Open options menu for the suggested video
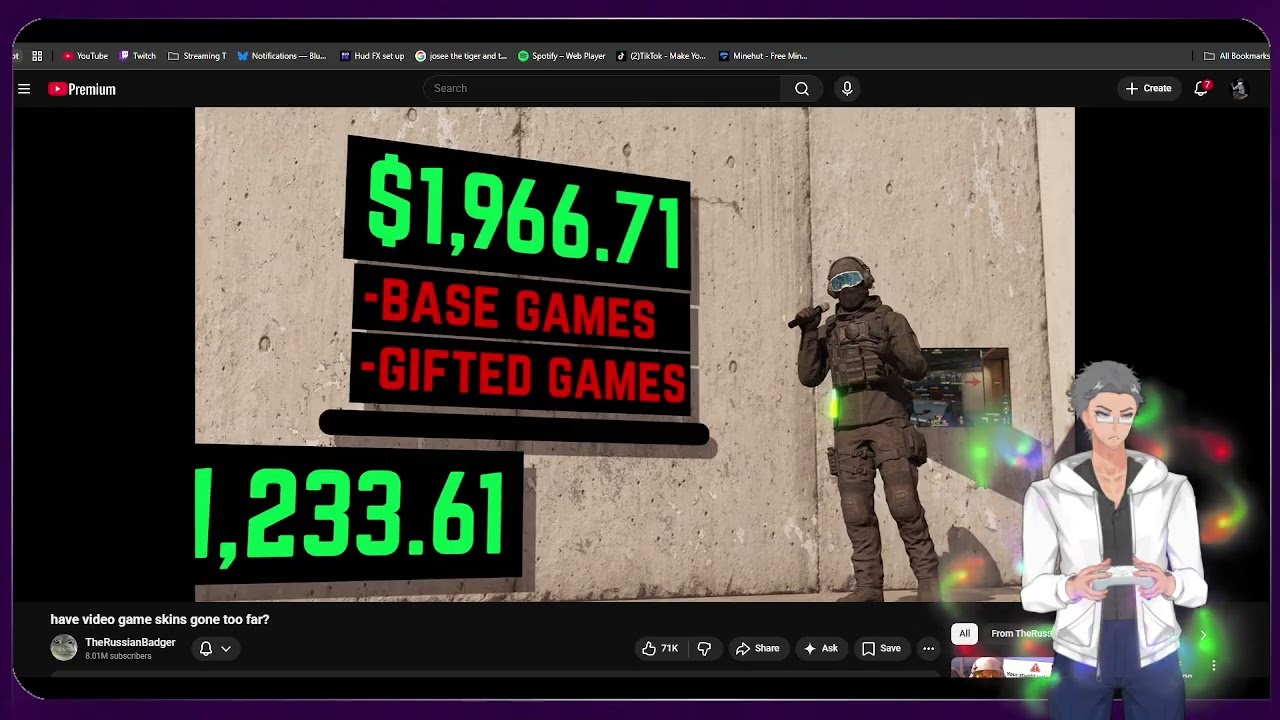The image size is (1280, 720). point(1214,666)
